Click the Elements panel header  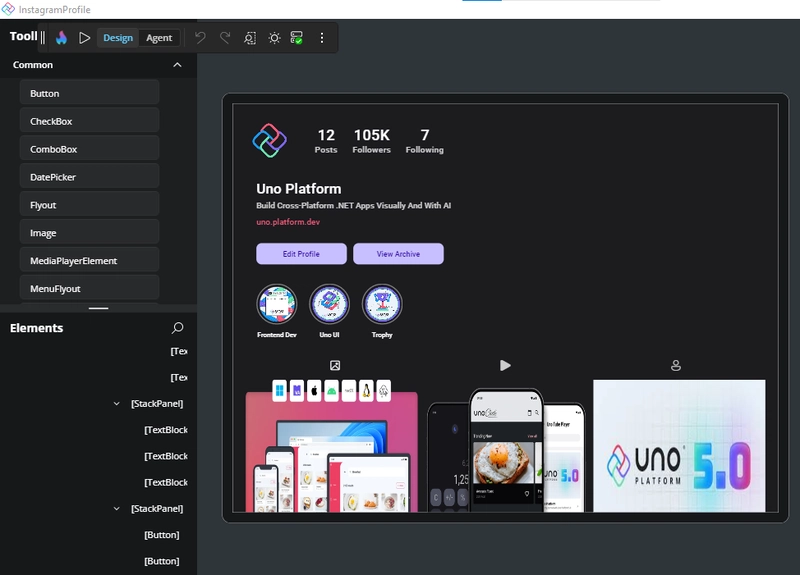click(x=37, y=328)
